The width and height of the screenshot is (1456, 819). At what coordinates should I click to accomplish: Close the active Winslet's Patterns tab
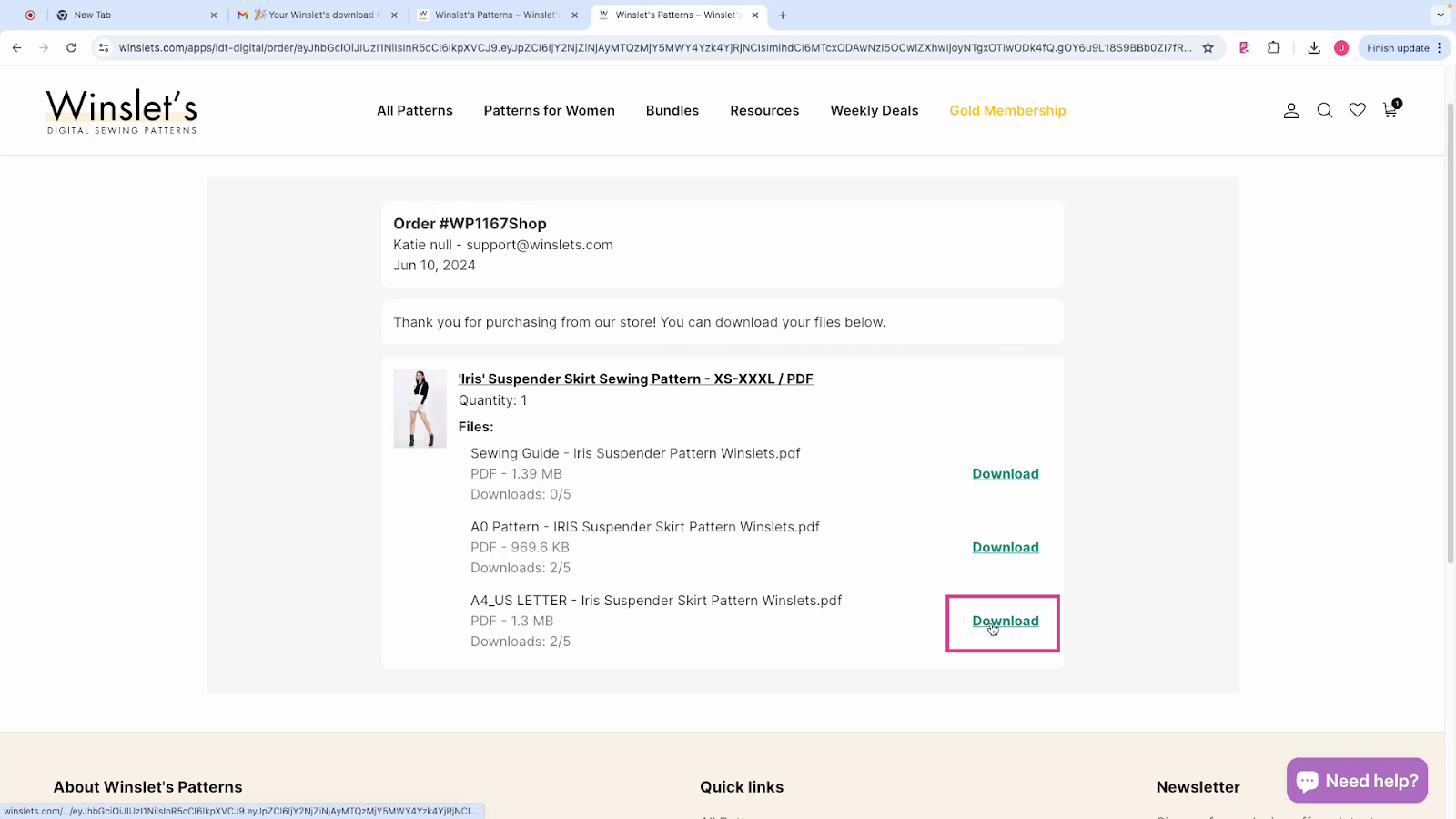click(x=755, y=15)
